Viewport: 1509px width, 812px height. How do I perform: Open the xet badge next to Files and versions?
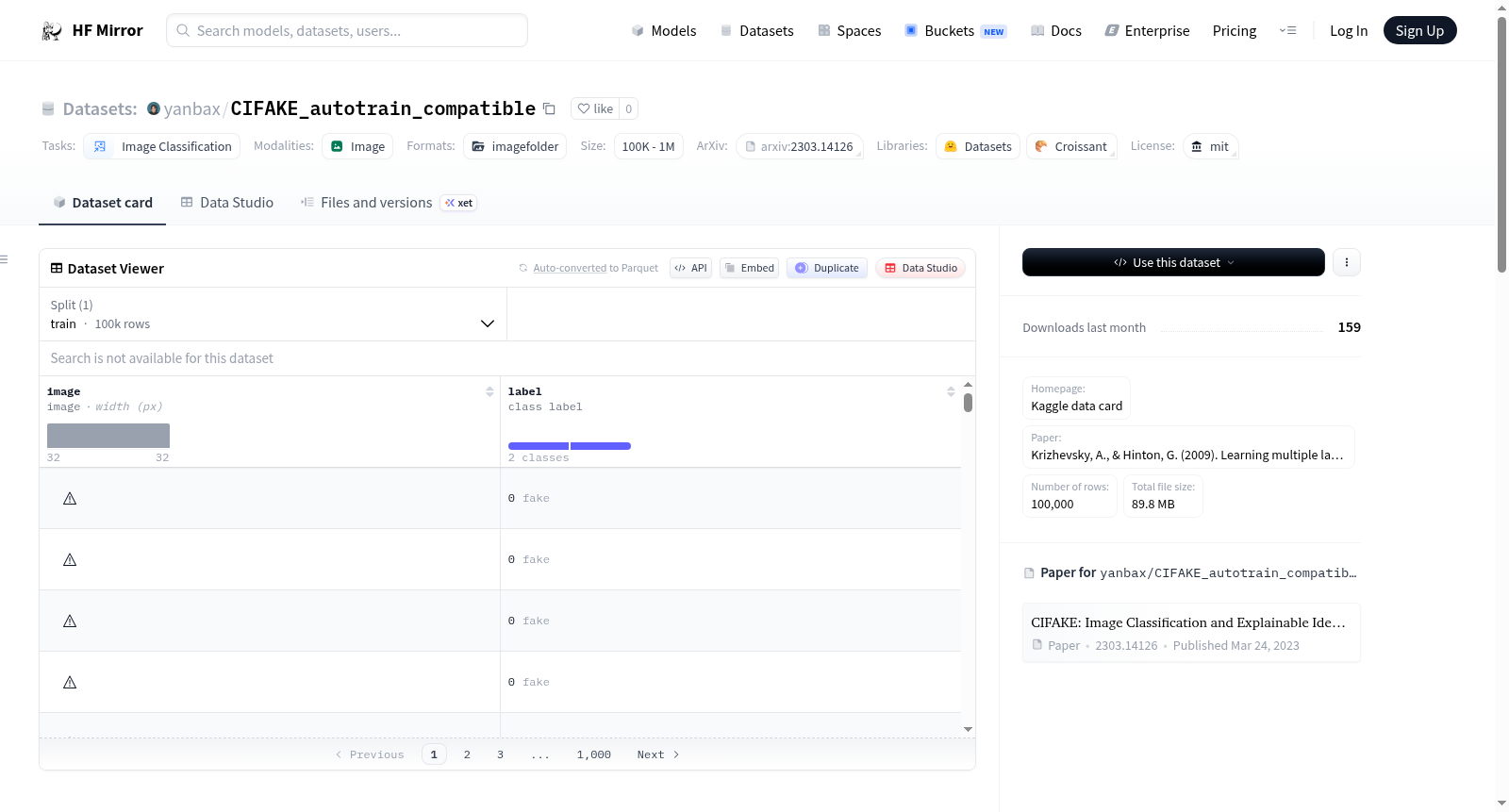click(x=458, y=203)
